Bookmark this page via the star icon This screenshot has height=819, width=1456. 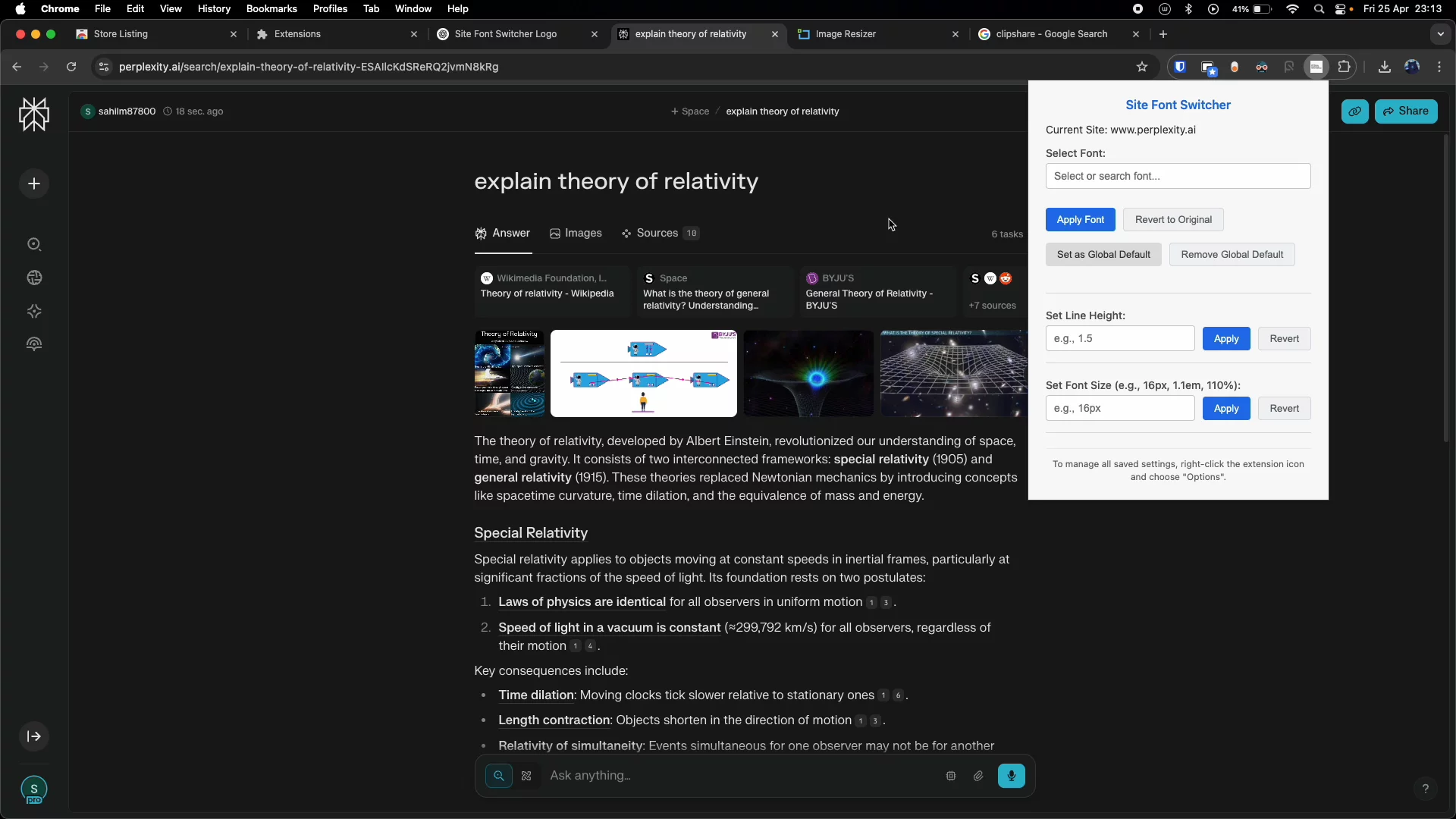click(x=1142, y=67)
